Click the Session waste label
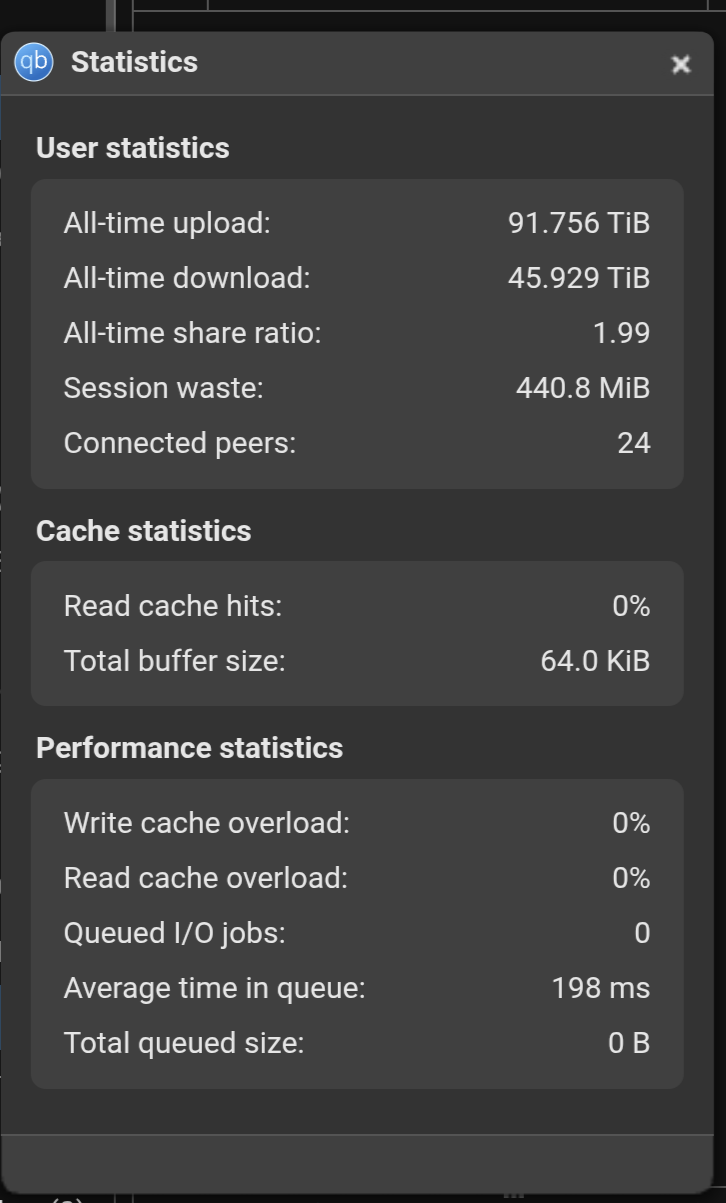Screen dimensions: 726x1203 pyautogui.click(x=164, y=388)
